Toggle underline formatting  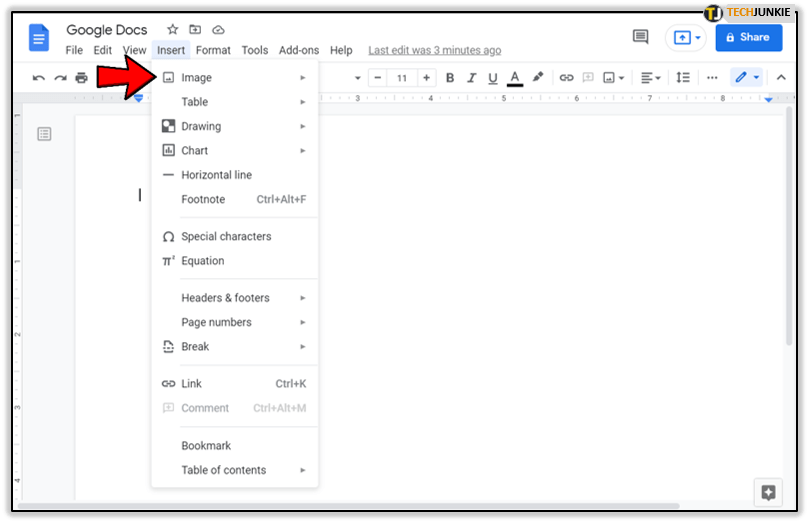492,78
